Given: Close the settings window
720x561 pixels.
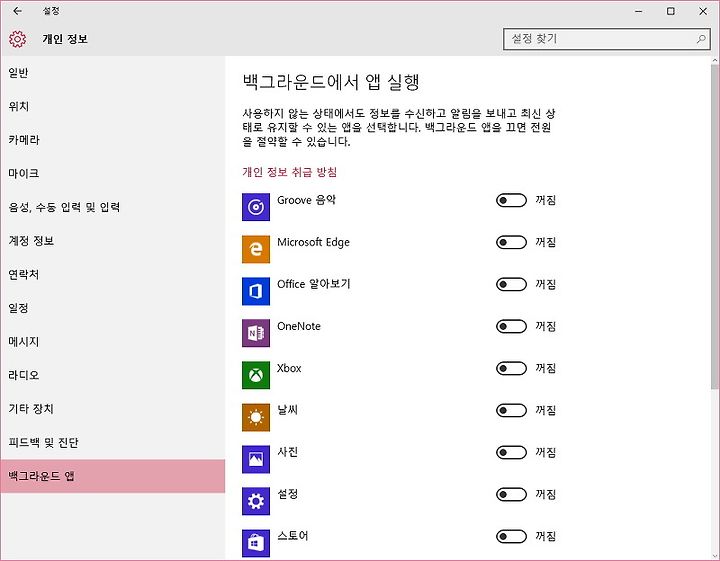Looking at the screenshot, I should (703, 11).
